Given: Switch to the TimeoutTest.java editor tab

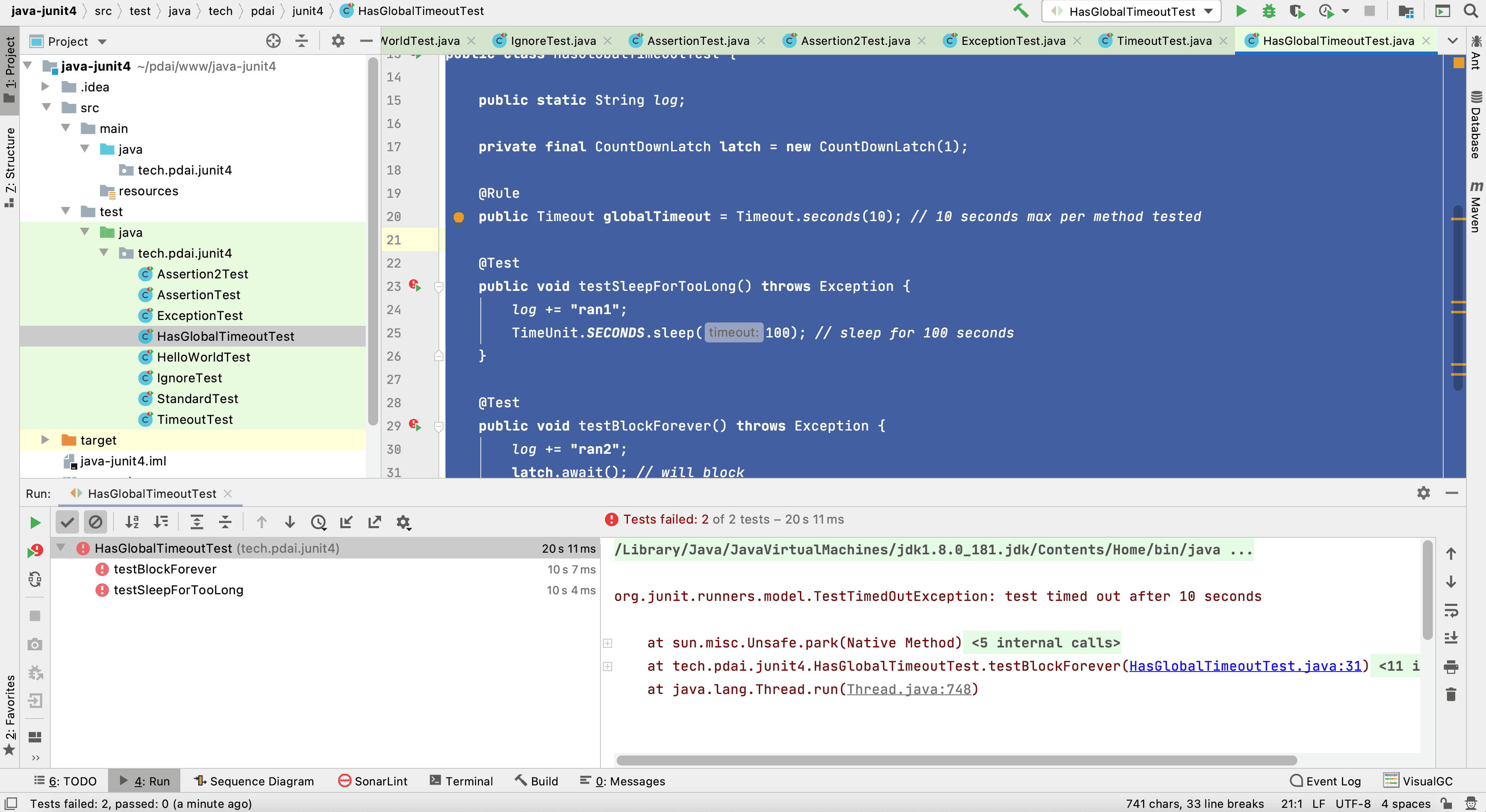Looking at the screenshot, I should pos(1164,40).
